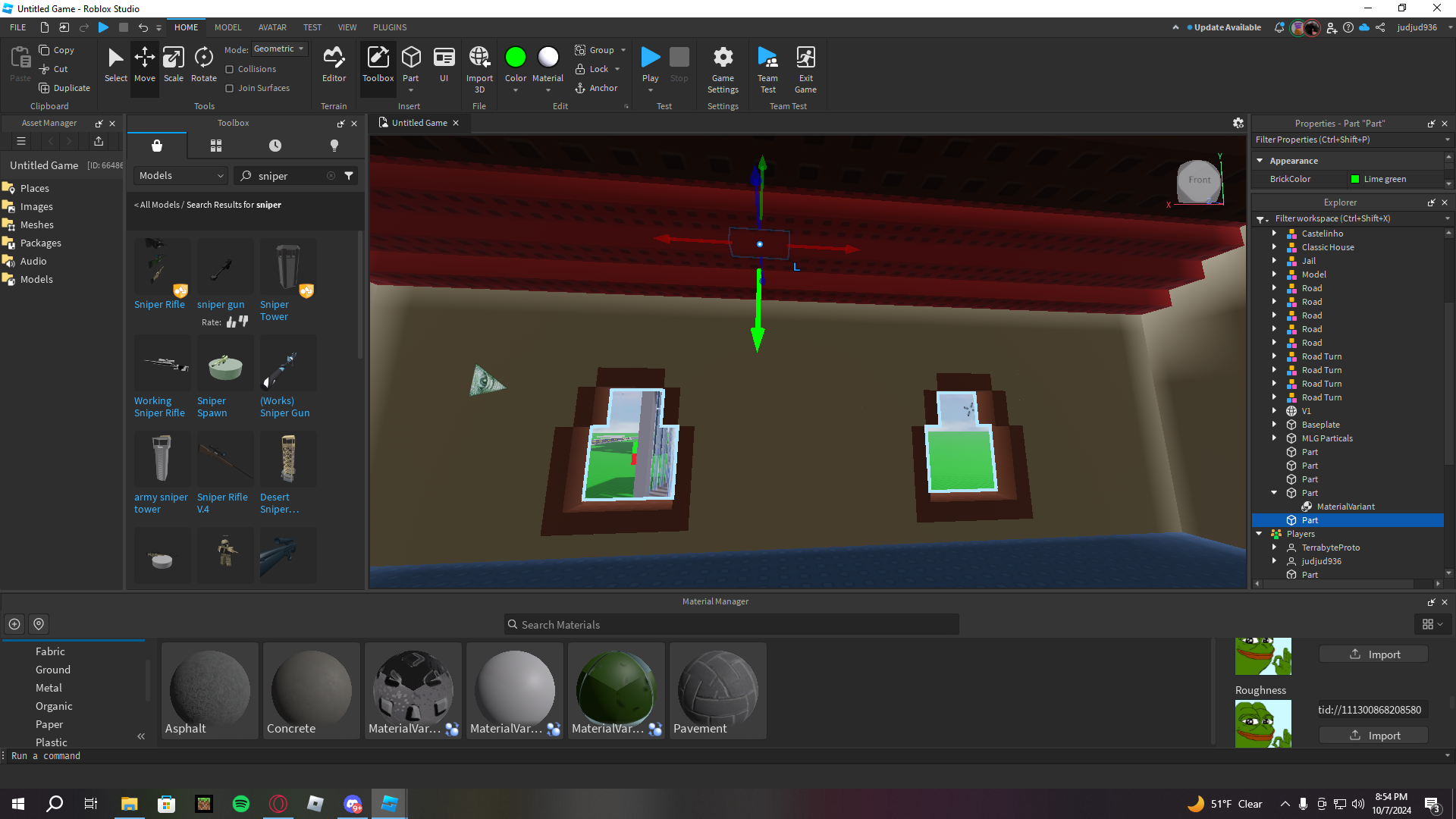The image size is (1456, 819).
Task: Click the Anchor tool
Action: tap(596, 88)
